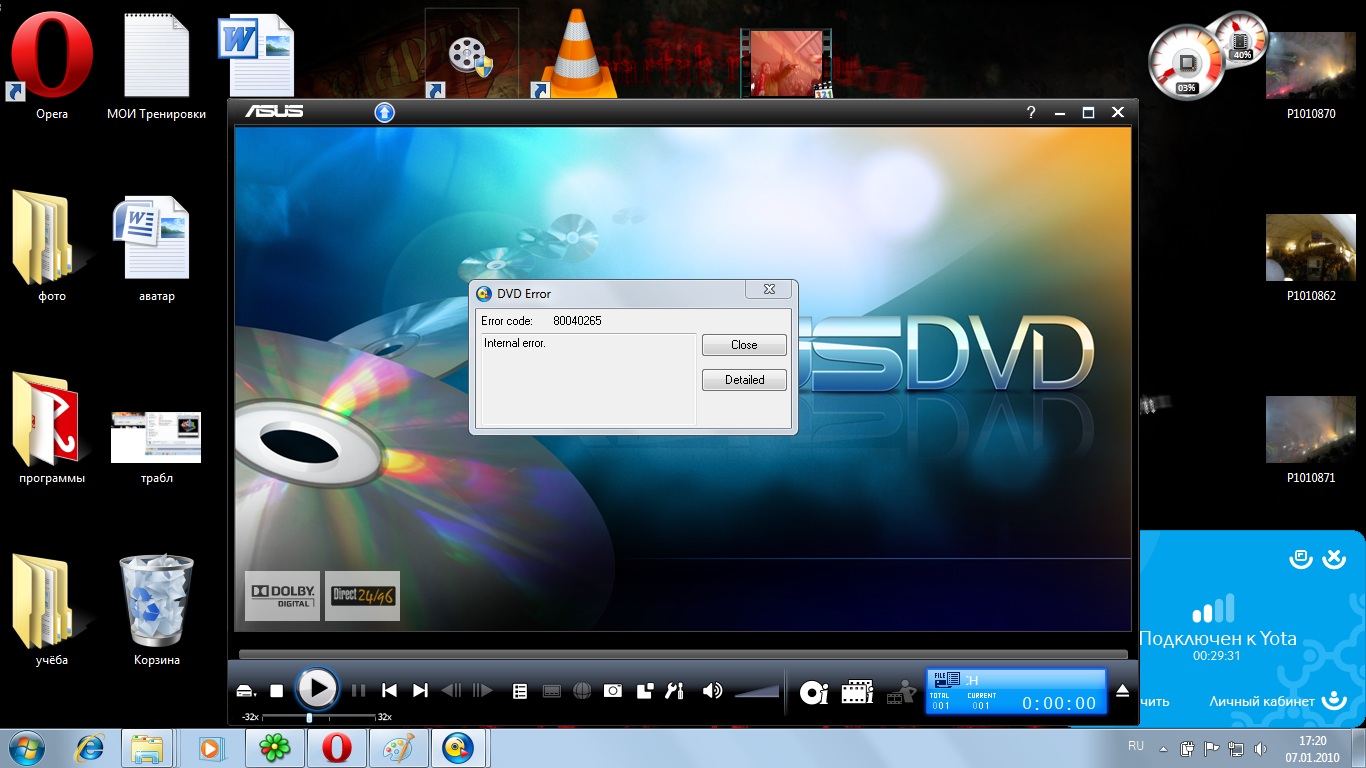Switch to Opera in the taskbar
The image size is (1366, 768).
336,748
